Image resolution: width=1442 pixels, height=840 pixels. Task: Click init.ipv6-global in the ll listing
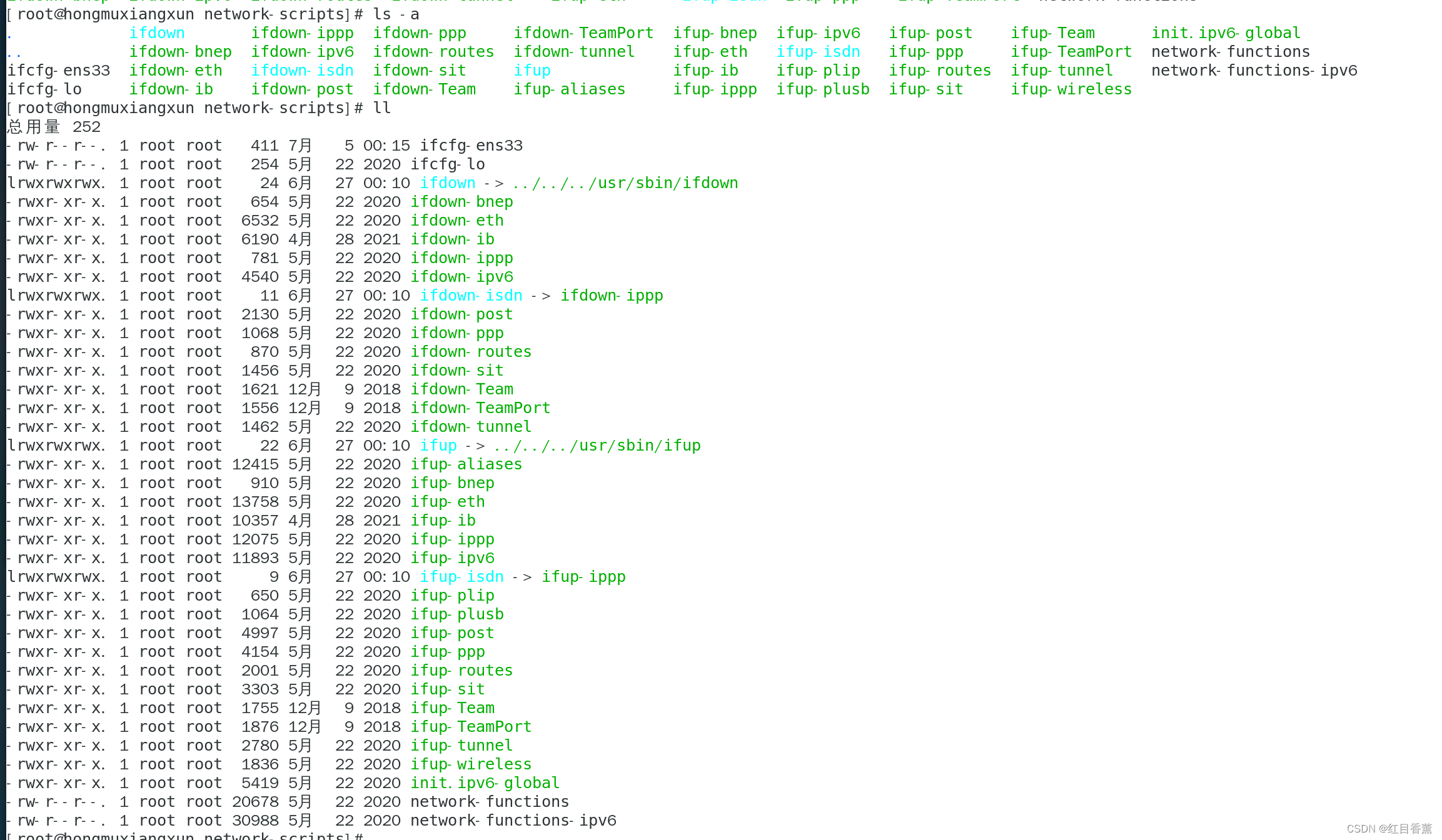tap(485, 783)
